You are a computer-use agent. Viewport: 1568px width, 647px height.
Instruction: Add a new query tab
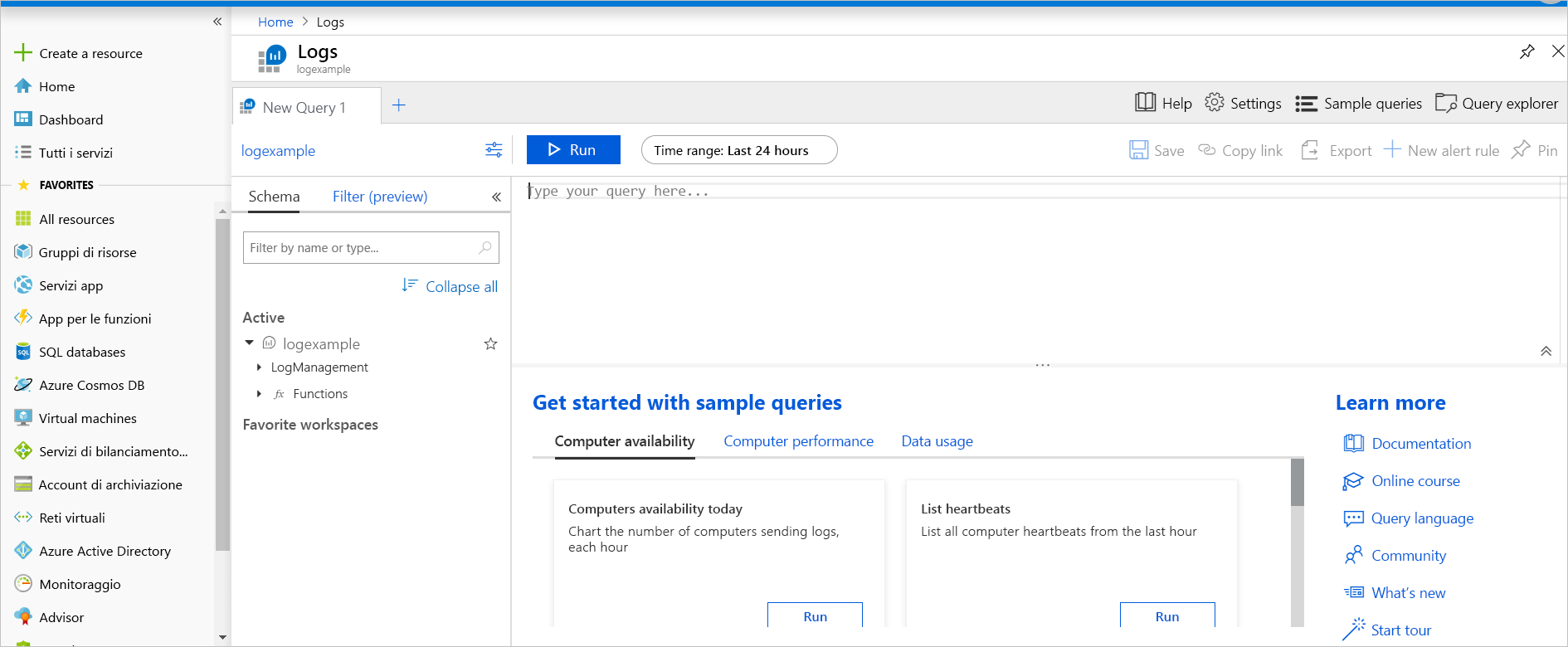[399, 105]
